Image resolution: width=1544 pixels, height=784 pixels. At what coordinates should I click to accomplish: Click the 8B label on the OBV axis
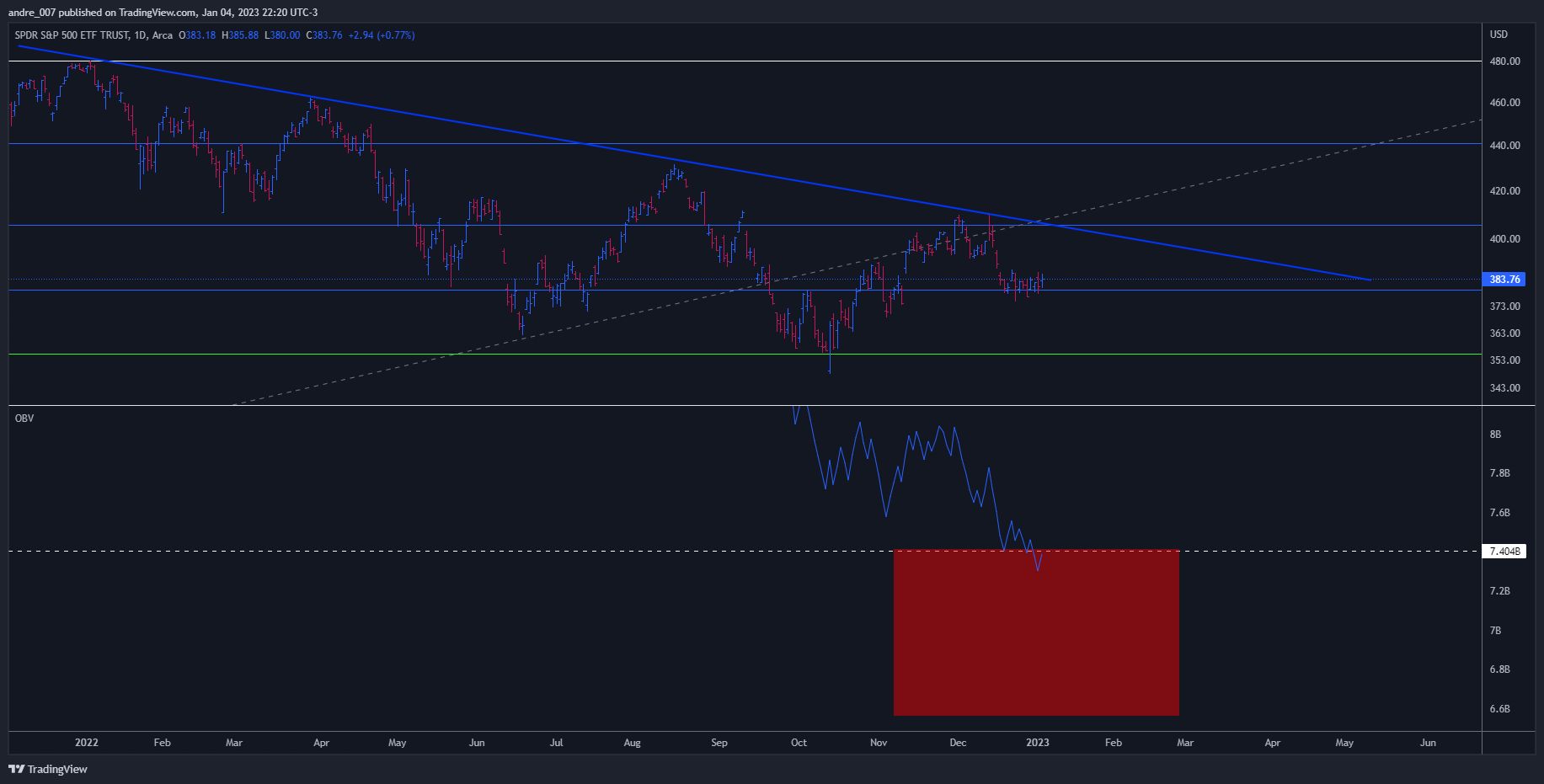(x=1495, y=435)
